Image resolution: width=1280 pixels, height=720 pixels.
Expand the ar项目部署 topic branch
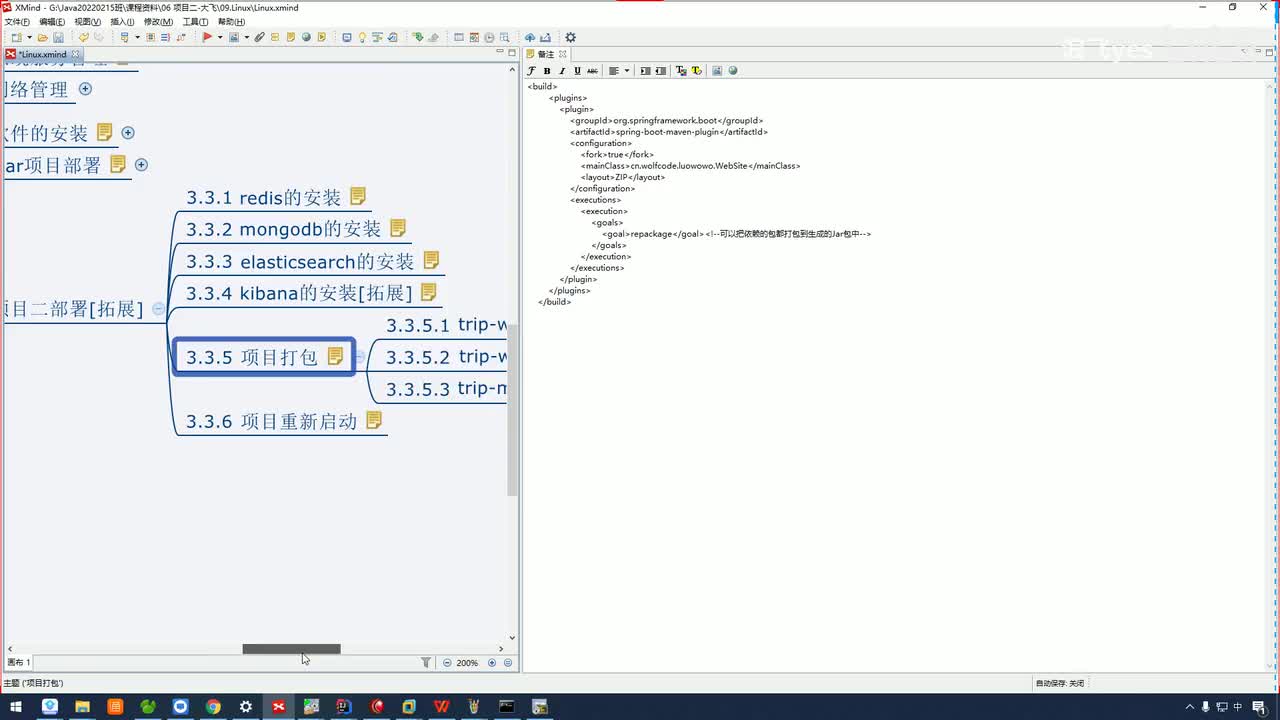tap(141, 165)
